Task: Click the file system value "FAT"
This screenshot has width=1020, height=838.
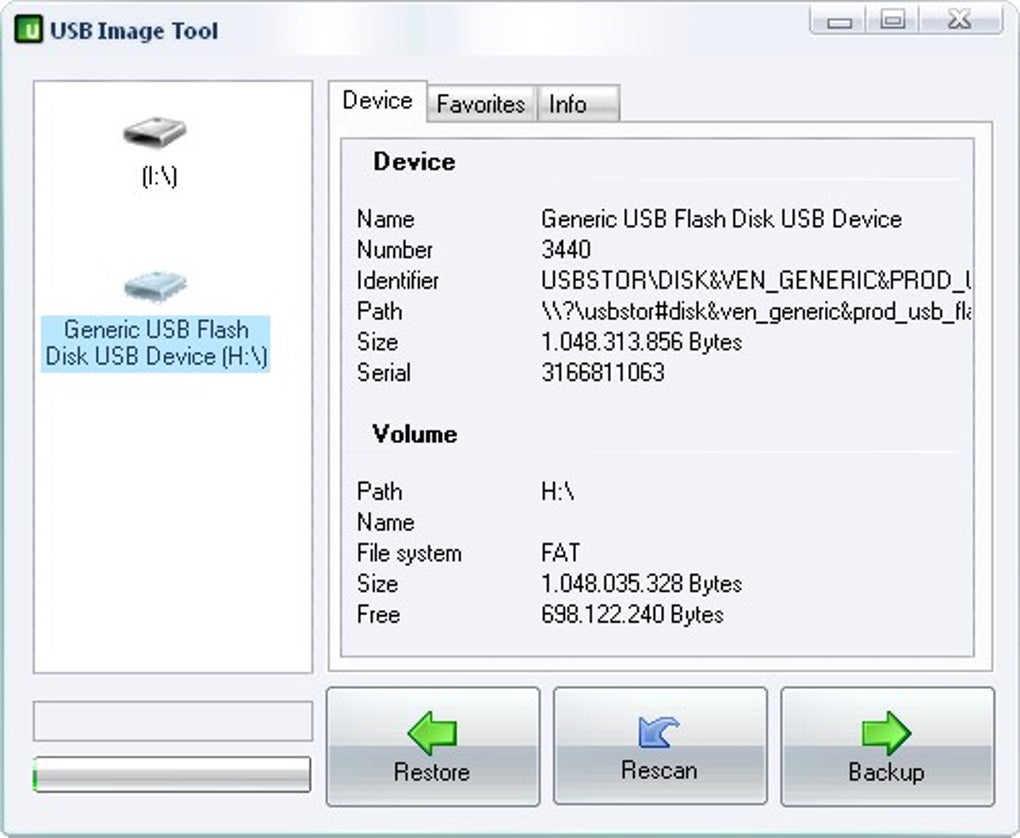Action: tap(560, 553)
